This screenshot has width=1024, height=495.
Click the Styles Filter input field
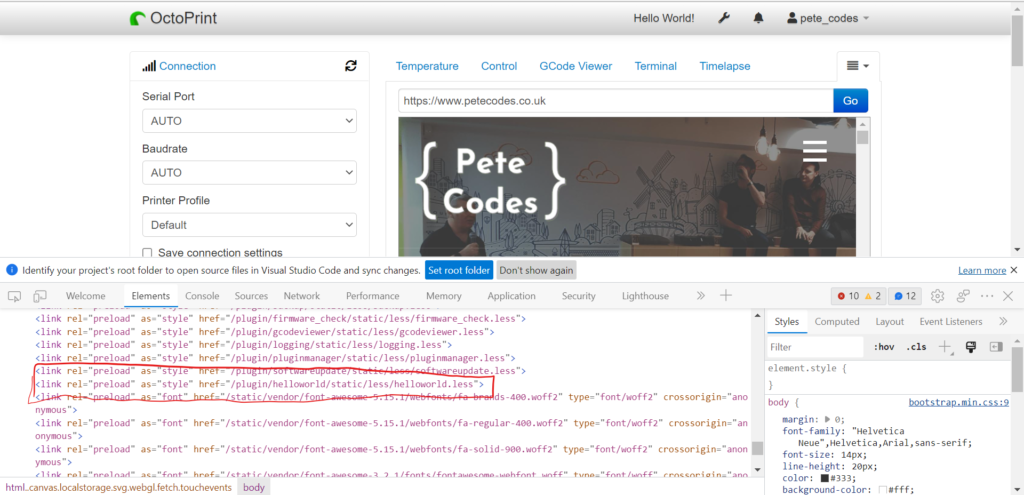(815, 347)
